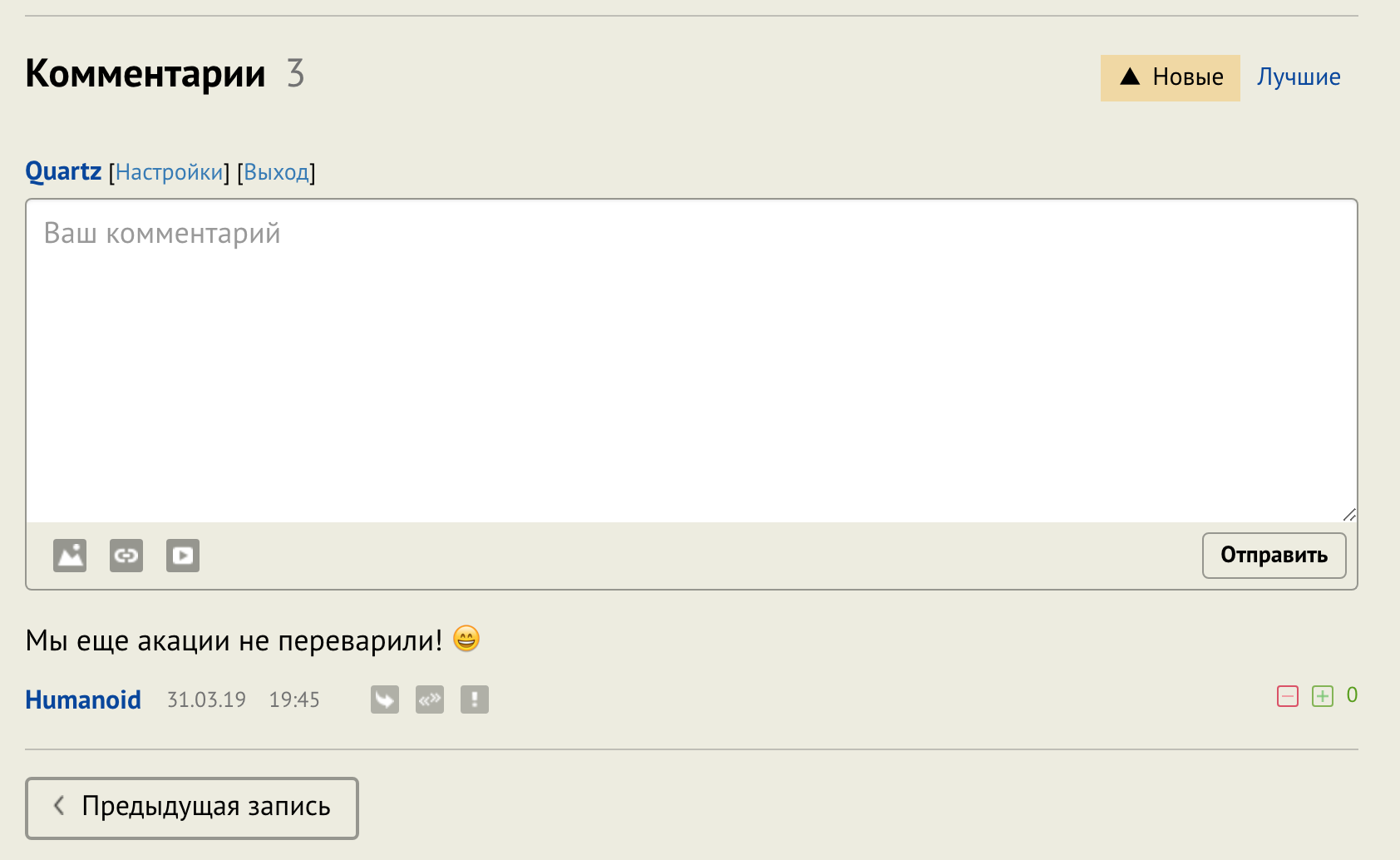Go to Предыдущая запись
Viewport: 1400px width, 860px height.
coord(192,808)
